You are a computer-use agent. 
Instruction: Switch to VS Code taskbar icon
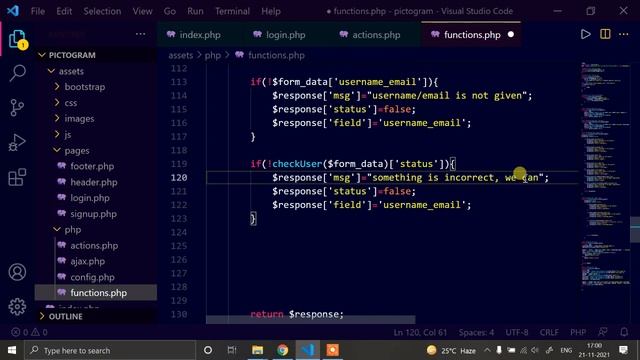click(308, 350)
